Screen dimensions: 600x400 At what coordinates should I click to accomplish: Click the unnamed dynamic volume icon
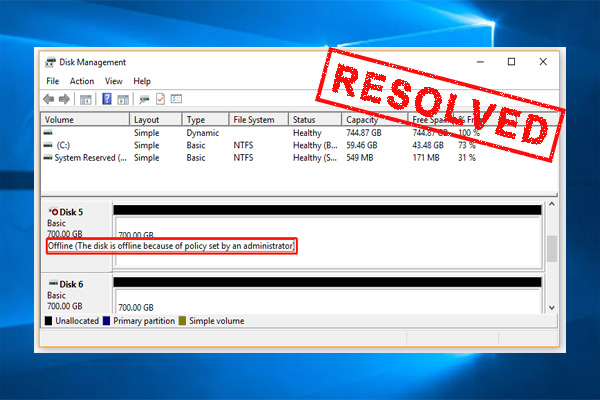coord(48,132)
